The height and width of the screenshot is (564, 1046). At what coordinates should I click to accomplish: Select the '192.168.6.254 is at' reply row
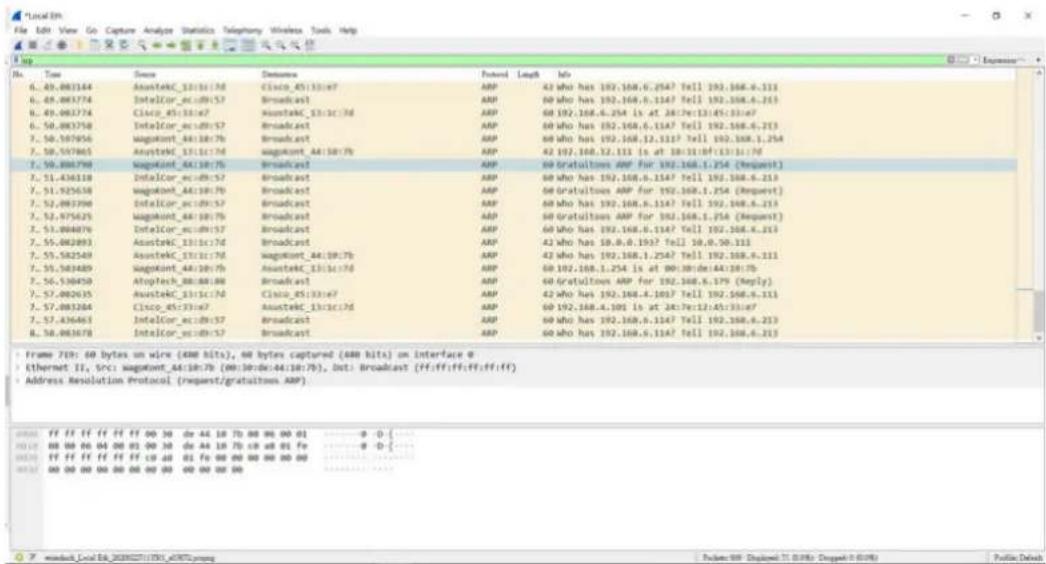[x=513, y=113]
